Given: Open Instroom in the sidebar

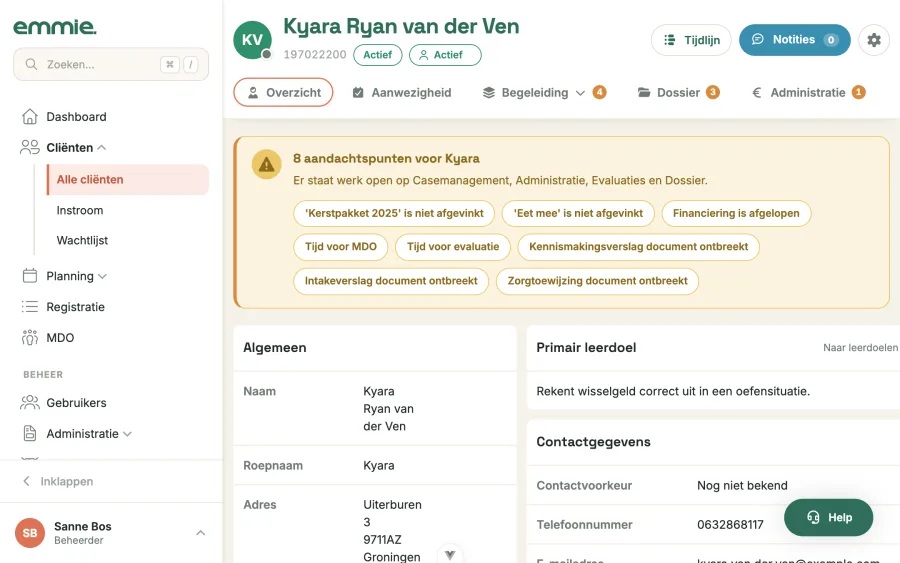Looking at the screenshot, I should pyautogui.click(x=80, y=211).
